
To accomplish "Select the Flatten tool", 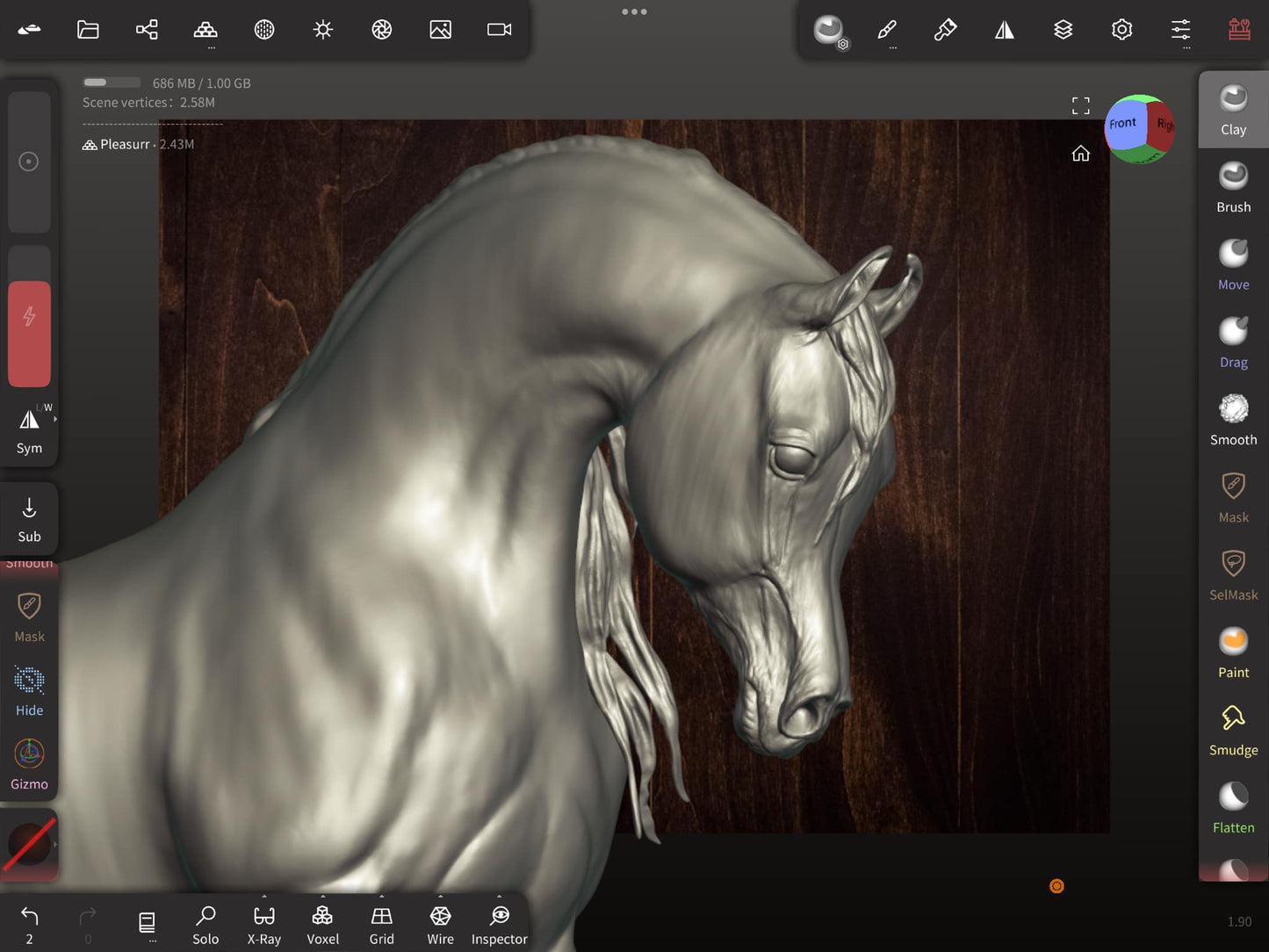I will coord(1233,807).
